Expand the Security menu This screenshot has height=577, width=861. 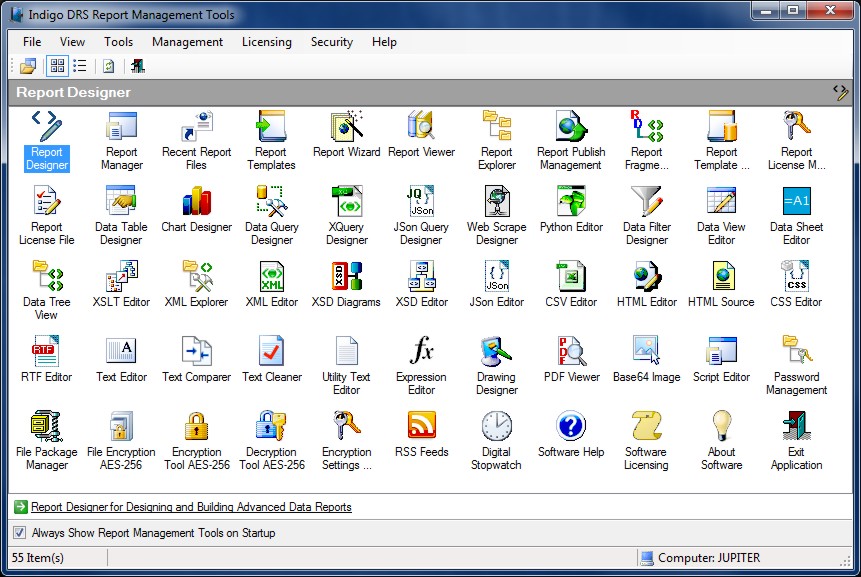click(331, 42)
